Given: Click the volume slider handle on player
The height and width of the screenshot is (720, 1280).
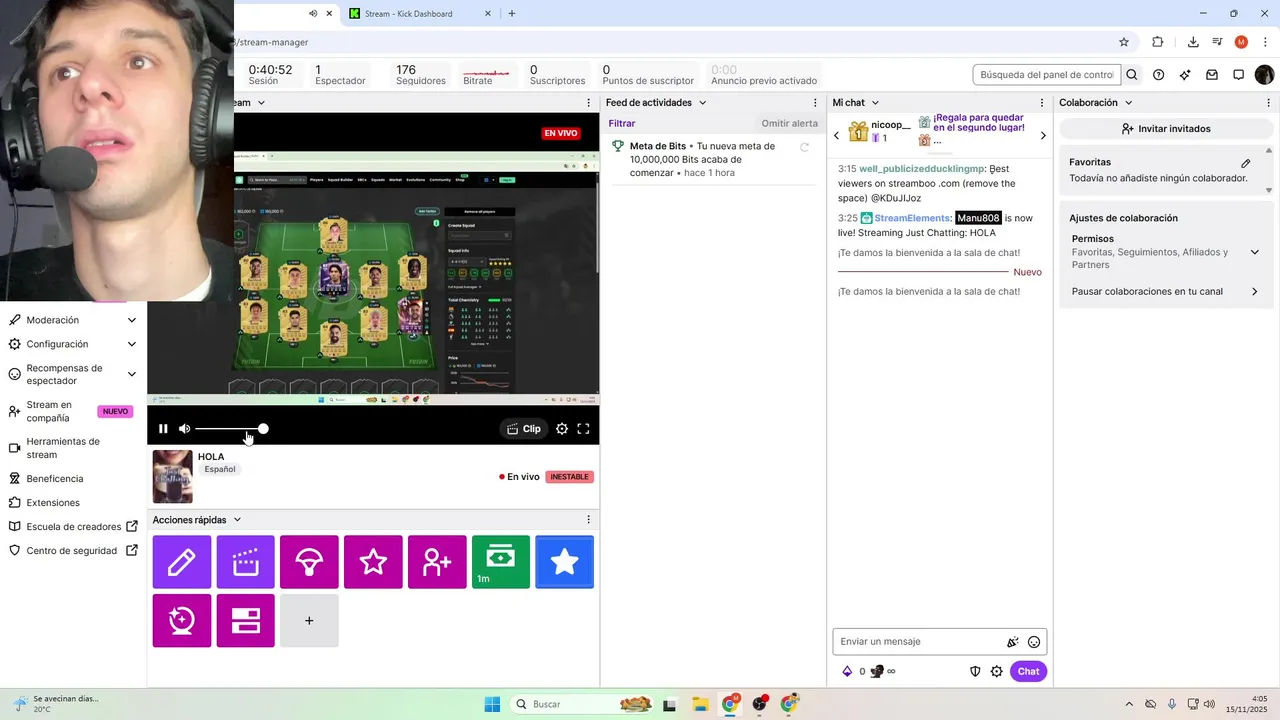Looking at the screenshot, I should pos(263,429).
